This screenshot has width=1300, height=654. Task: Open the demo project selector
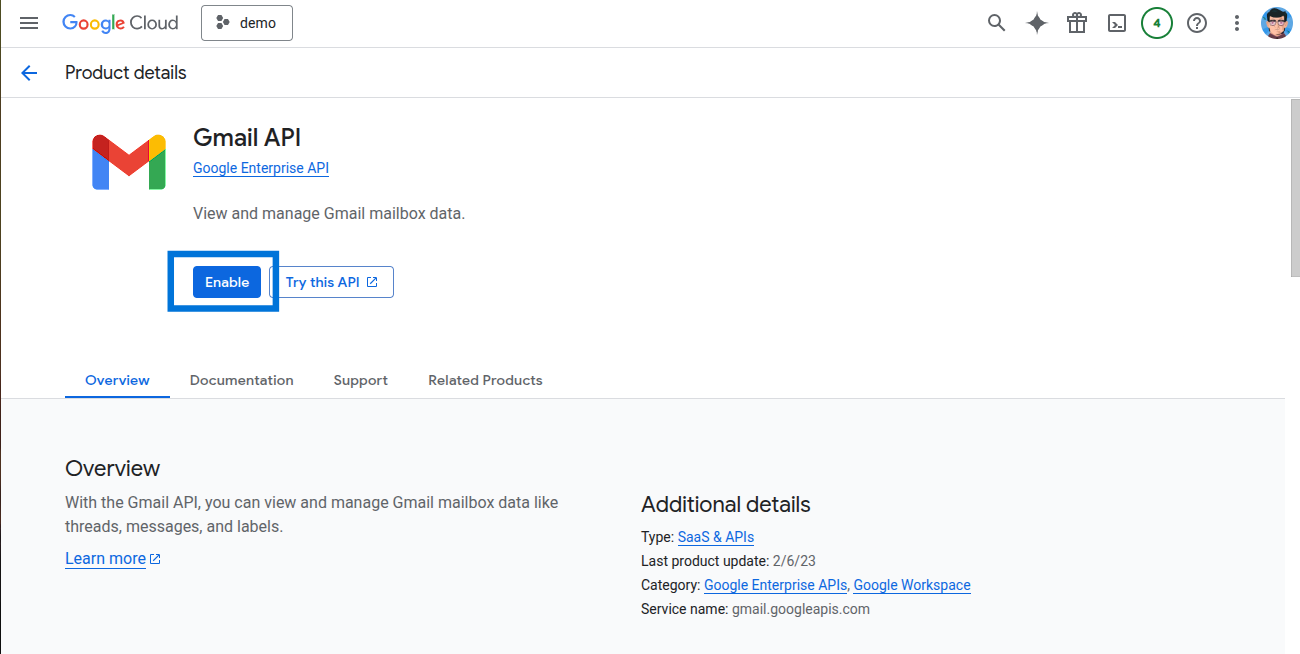(247, 23)
